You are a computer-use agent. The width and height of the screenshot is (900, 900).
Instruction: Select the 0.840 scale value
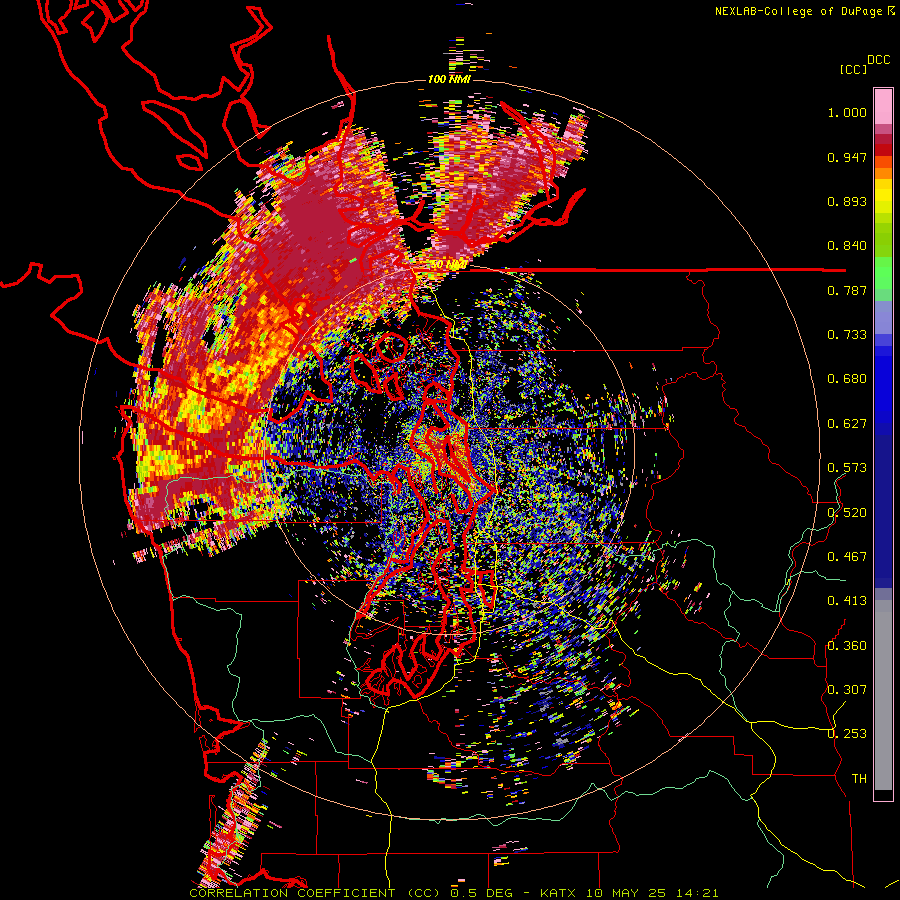(x=847, y=246)
